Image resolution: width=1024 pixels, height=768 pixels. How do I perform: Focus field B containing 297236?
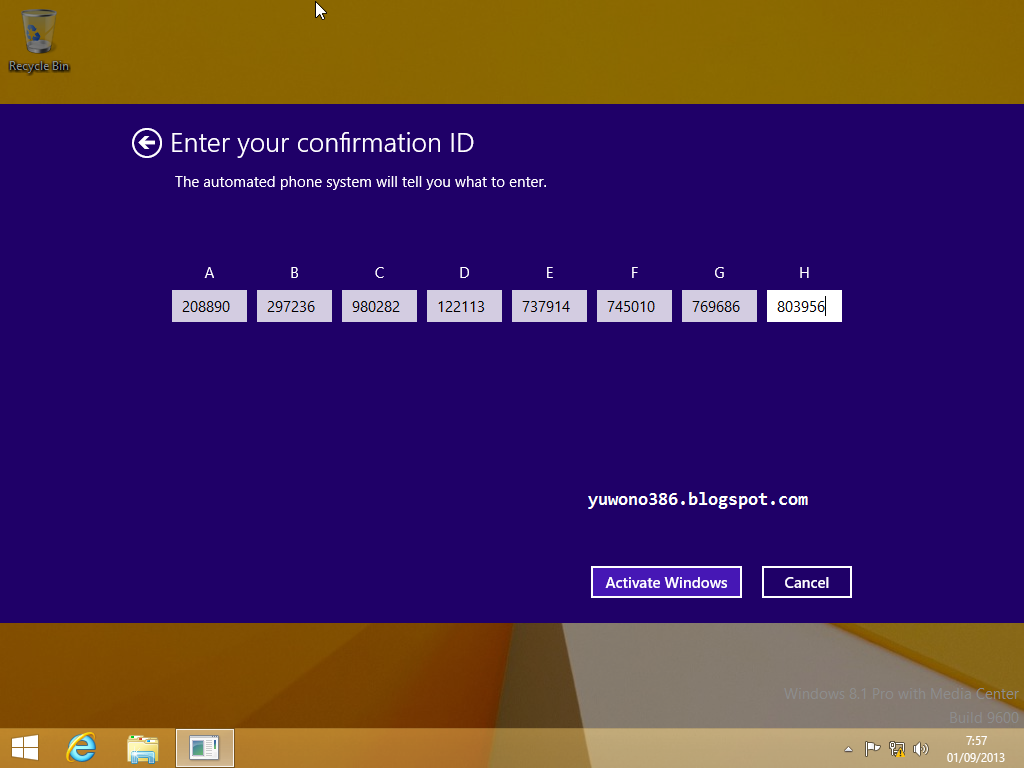[x=294, y=306]
